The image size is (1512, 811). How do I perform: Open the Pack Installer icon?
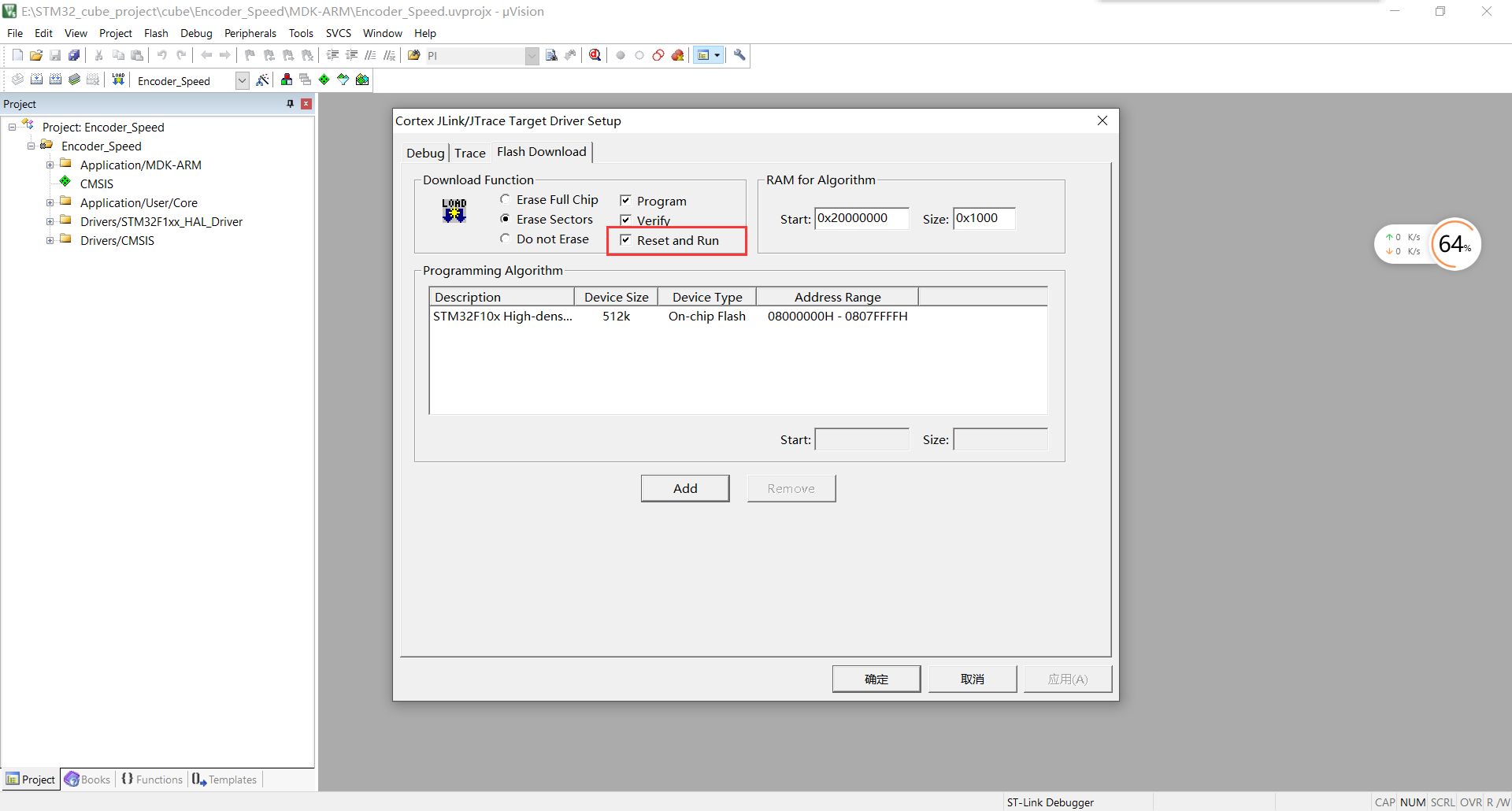pos(362,80)
